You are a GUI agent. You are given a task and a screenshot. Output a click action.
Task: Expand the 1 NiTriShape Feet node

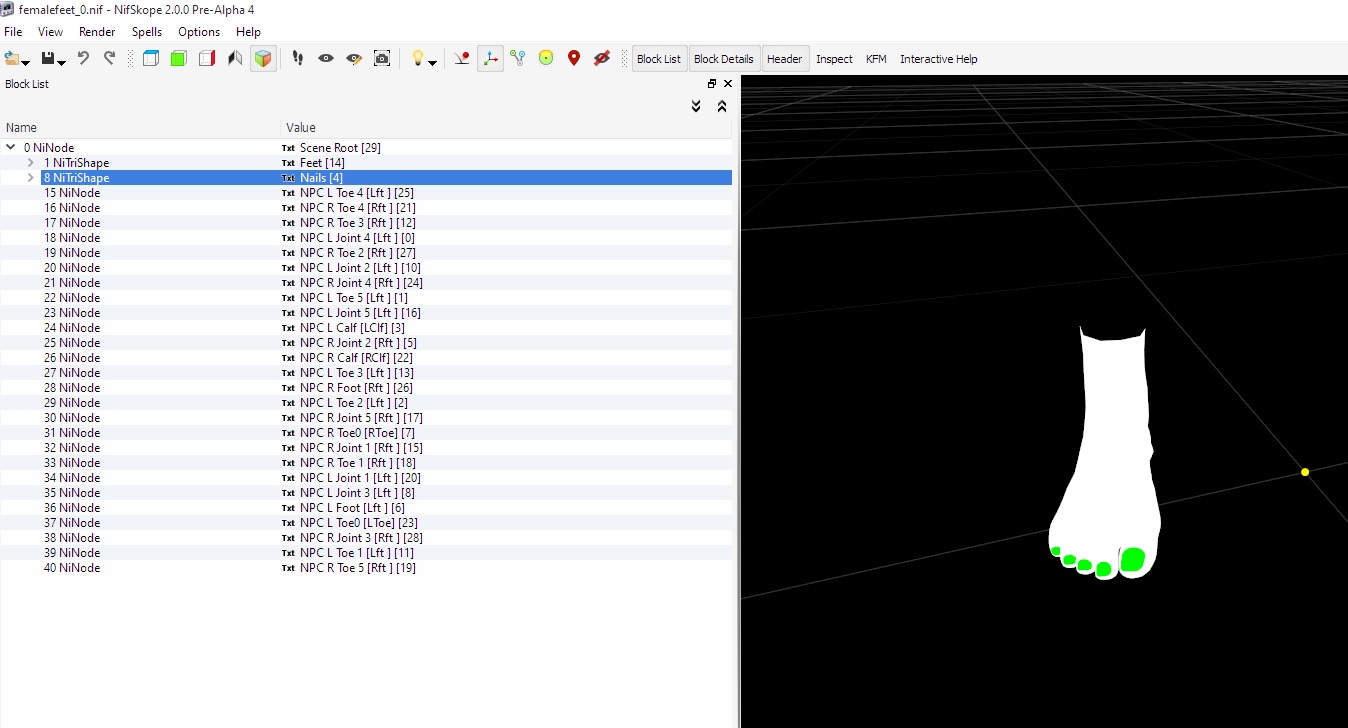point(31,163)
